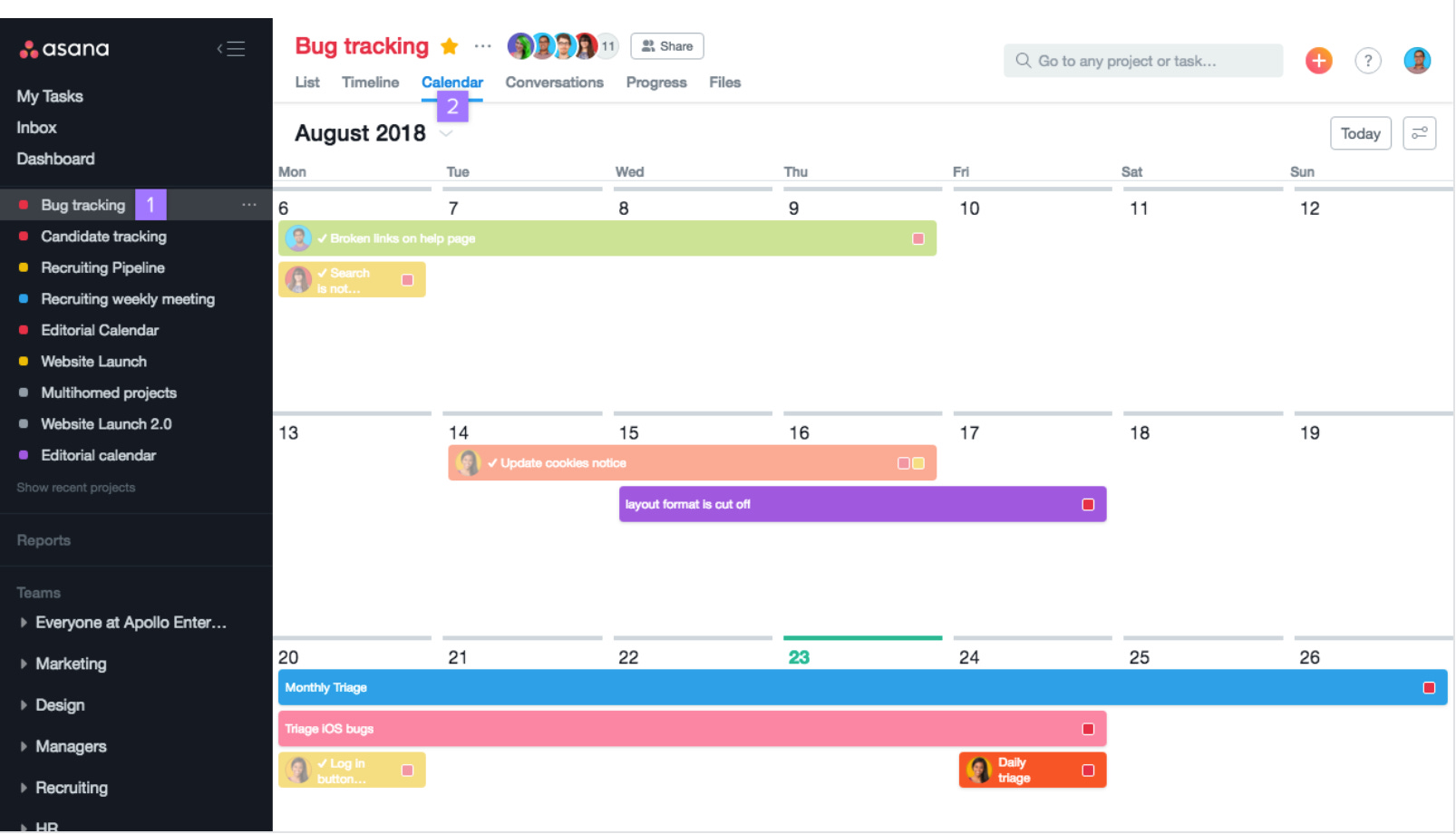Open Multihomed projects

pos(109,393)
